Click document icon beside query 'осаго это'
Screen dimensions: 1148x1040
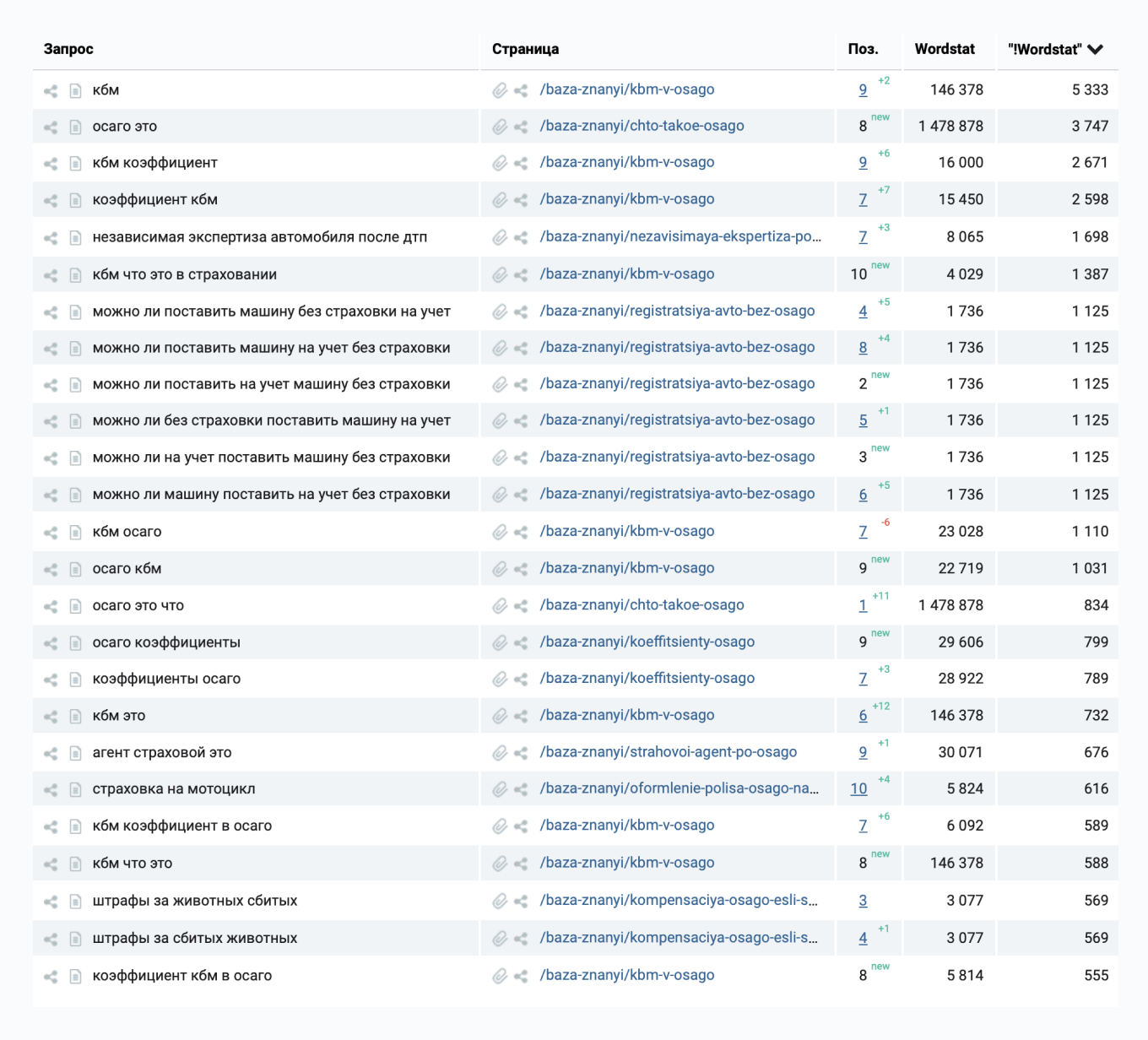[75, 127]
